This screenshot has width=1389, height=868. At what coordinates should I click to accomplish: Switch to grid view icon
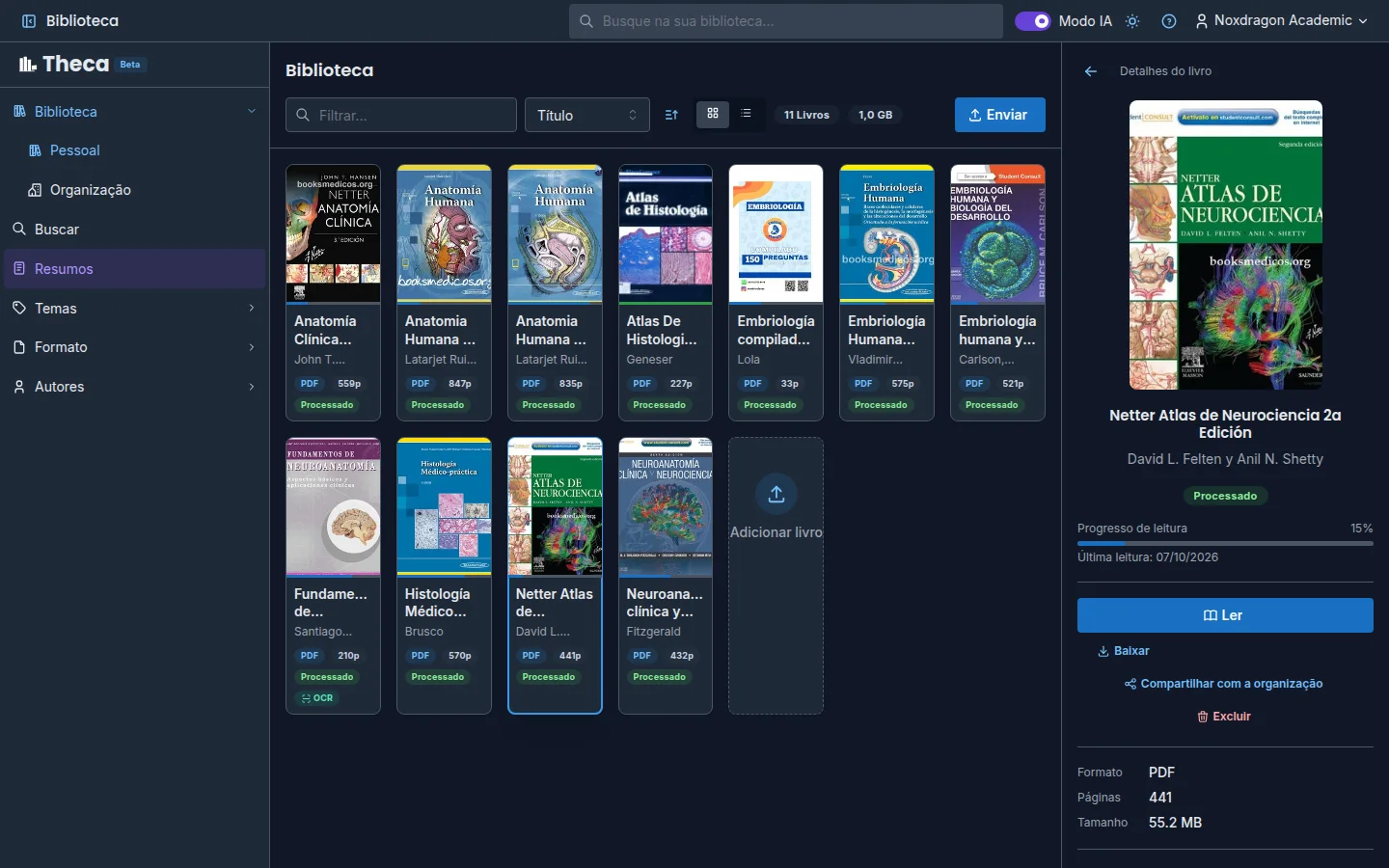click(x=713, y=114)
